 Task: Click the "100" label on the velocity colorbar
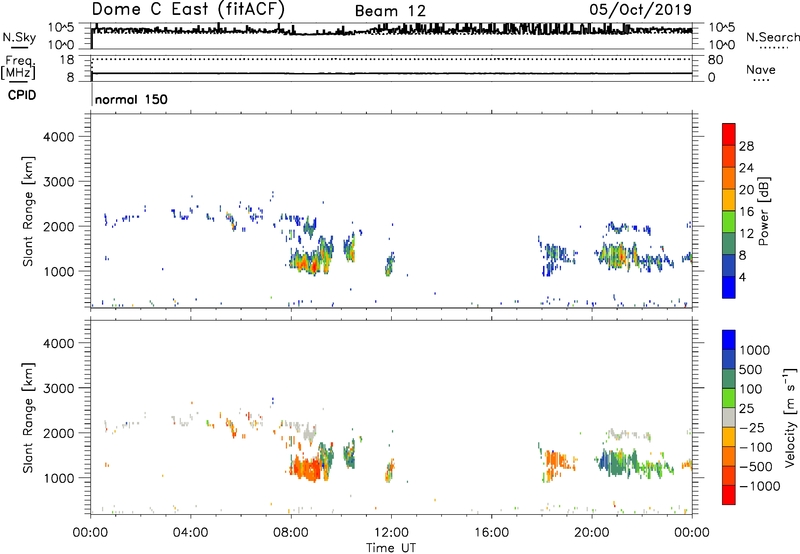click(751, 389)
